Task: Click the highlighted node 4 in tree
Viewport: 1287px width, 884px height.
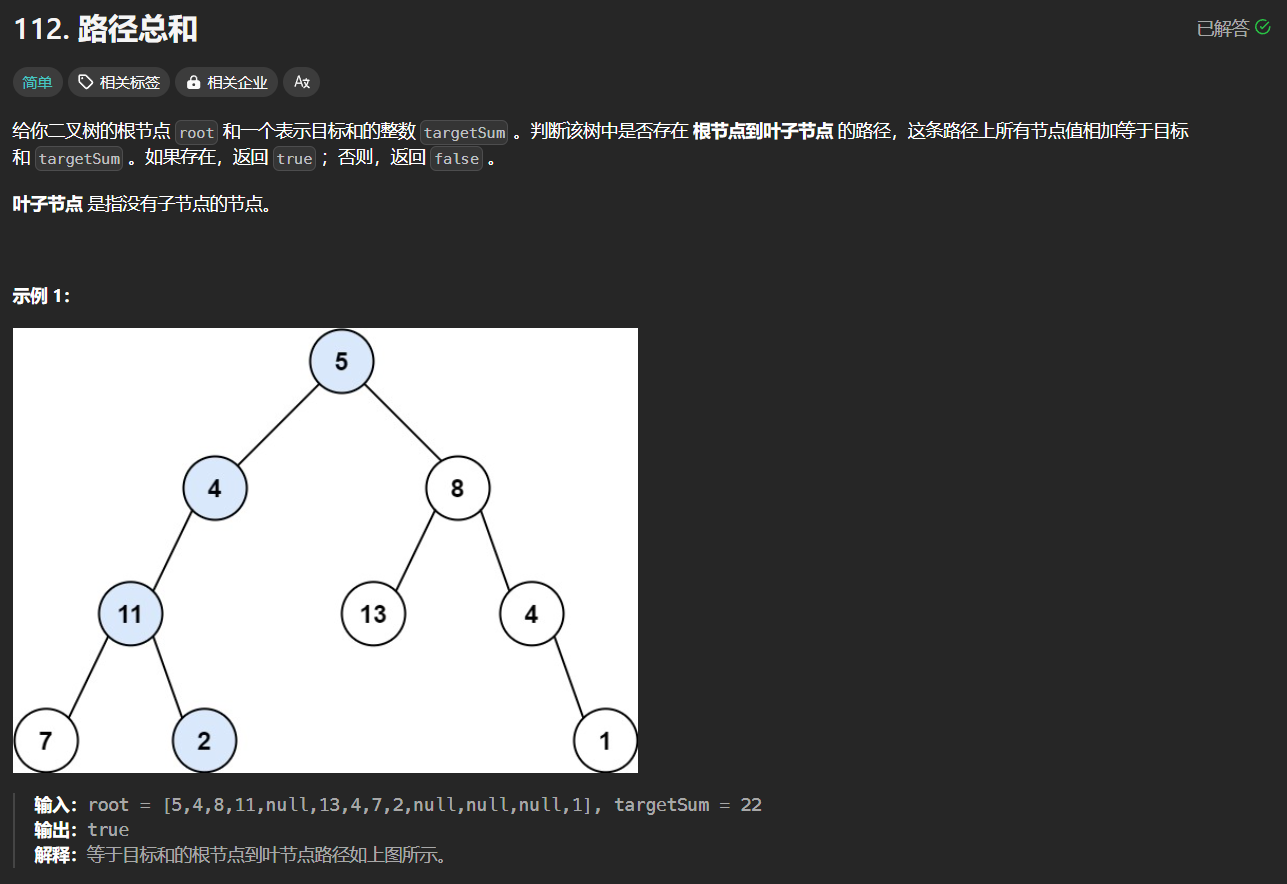Action: 215,488
